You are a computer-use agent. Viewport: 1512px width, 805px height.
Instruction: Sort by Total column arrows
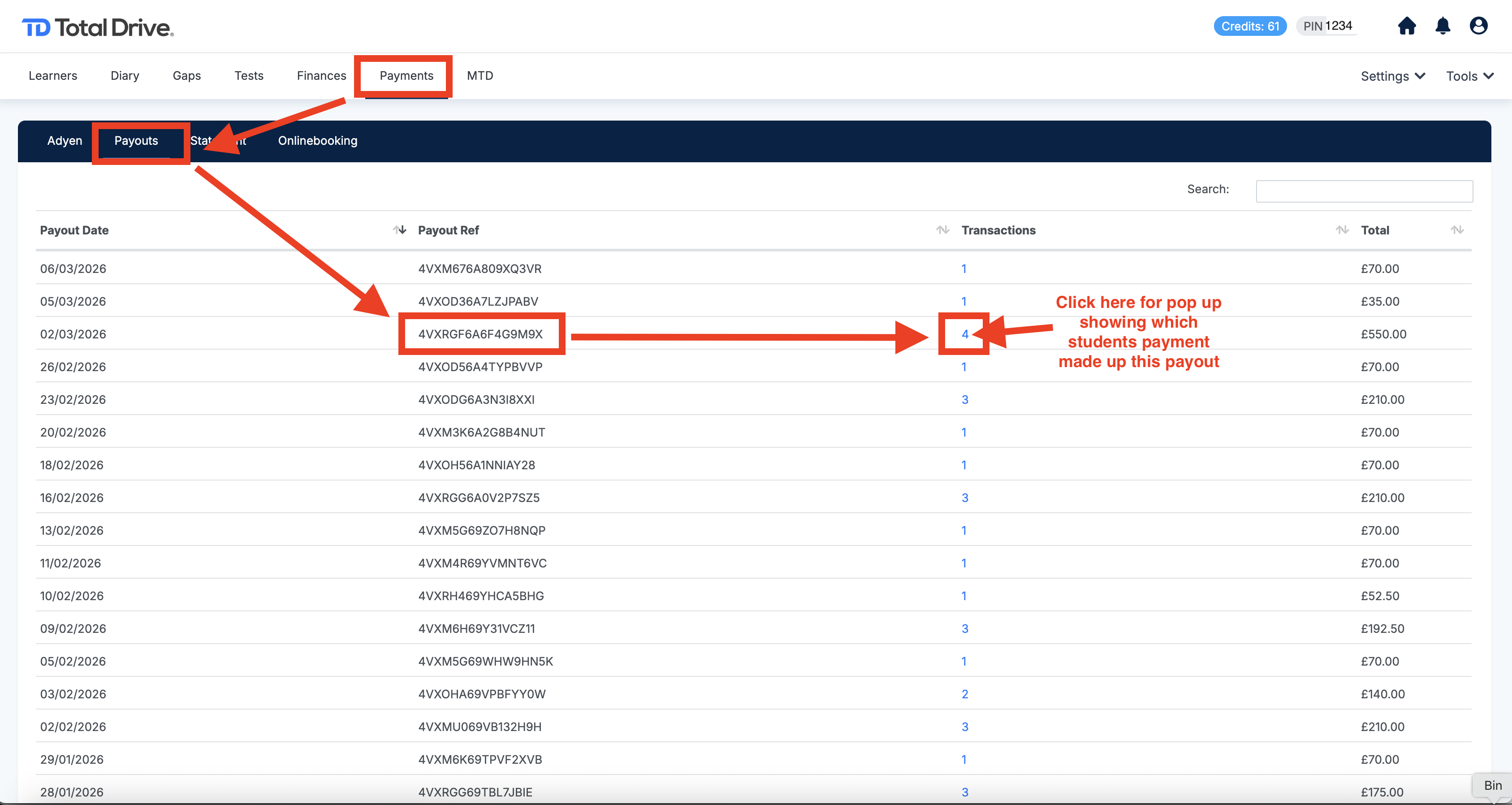pos(1457,230)
